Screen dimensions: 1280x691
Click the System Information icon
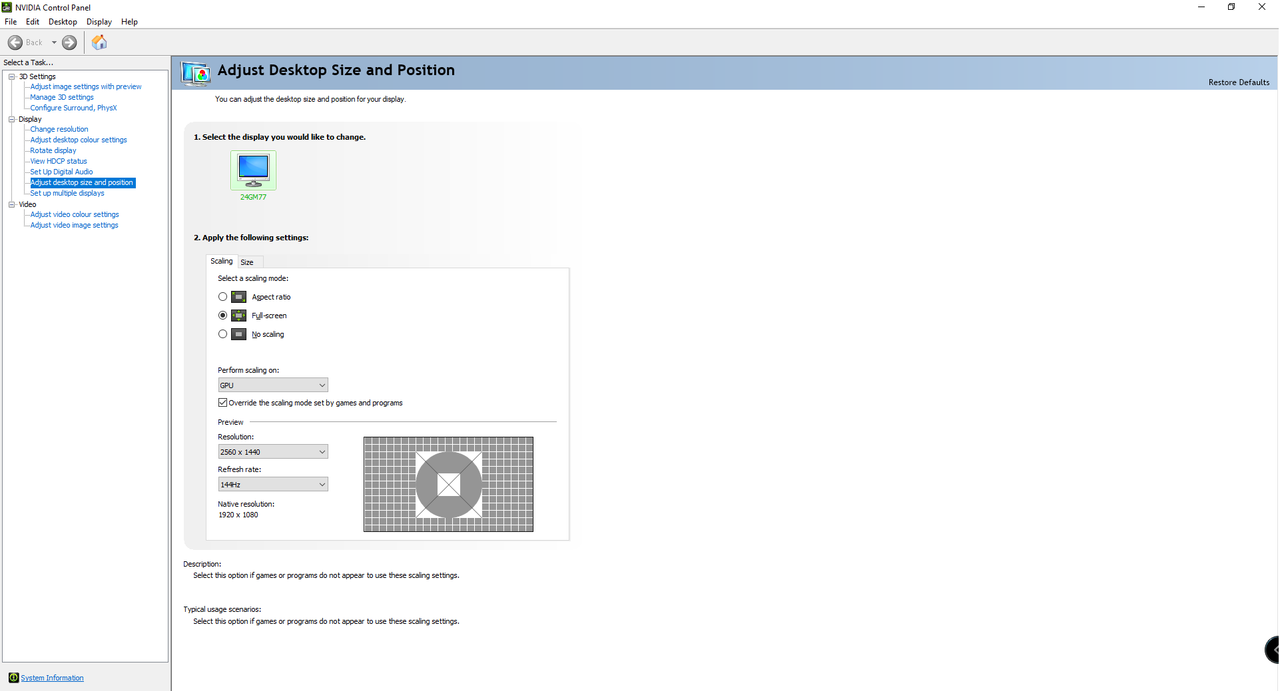click(14, 677)
